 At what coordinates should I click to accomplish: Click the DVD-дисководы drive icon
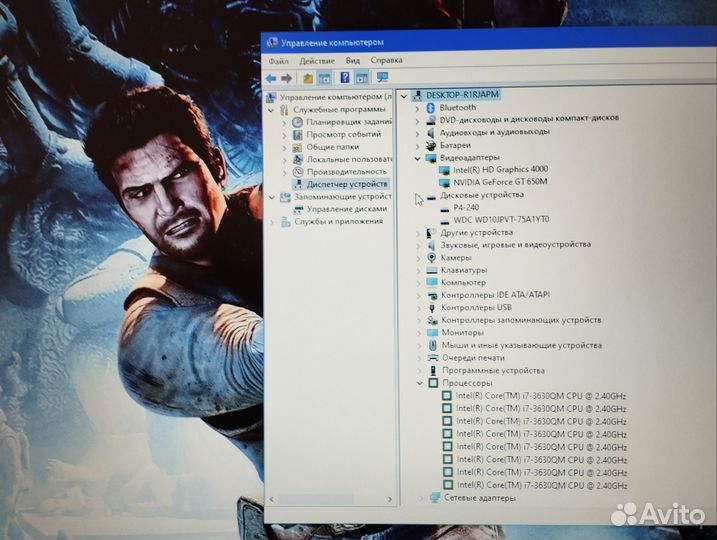(x=431, y=120)
